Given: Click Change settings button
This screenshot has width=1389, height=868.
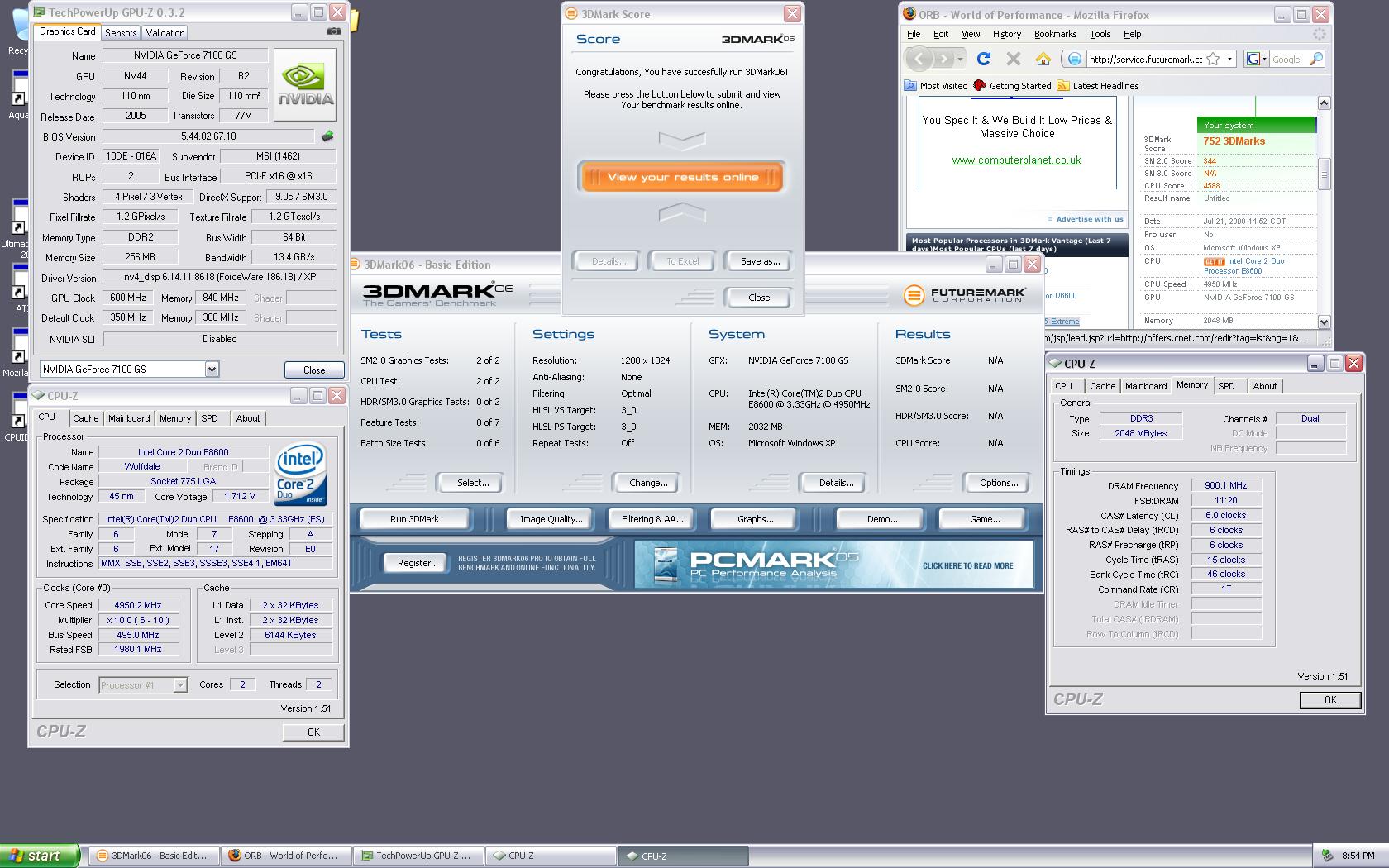Looking at the screenshot, I should pos(648,483).
